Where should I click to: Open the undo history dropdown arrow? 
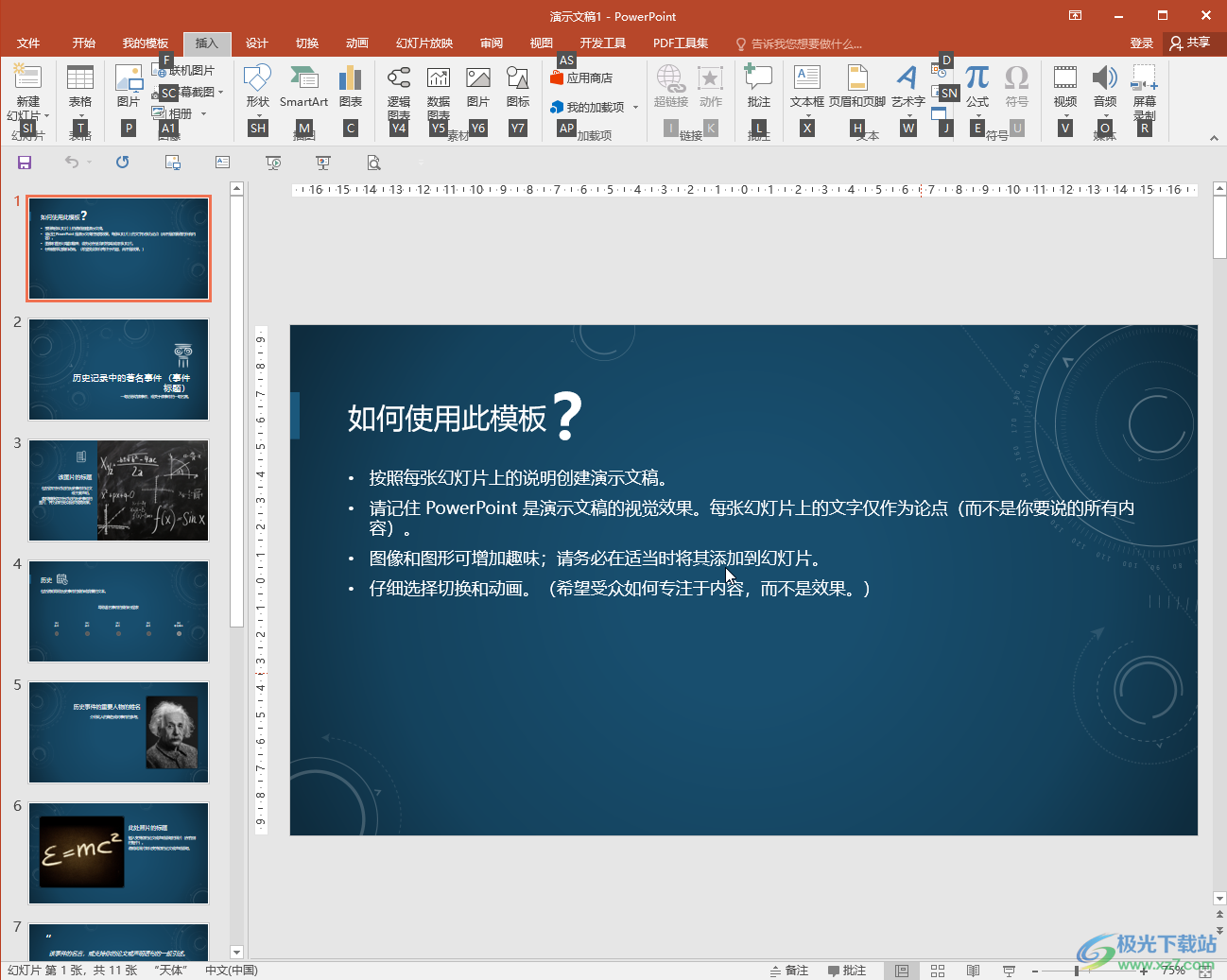point(90,163)
